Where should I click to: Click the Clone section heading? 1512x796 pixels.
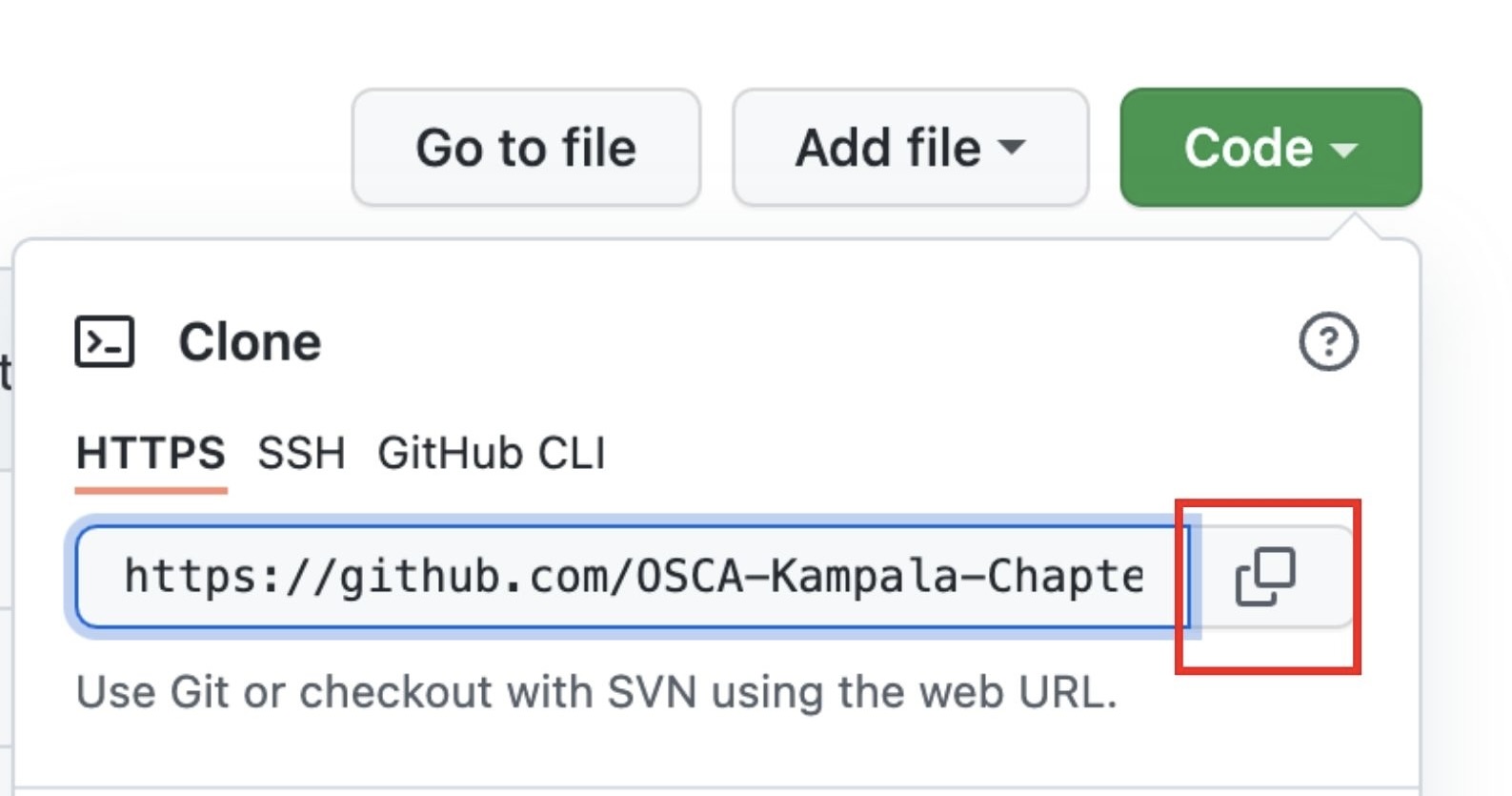251,341
